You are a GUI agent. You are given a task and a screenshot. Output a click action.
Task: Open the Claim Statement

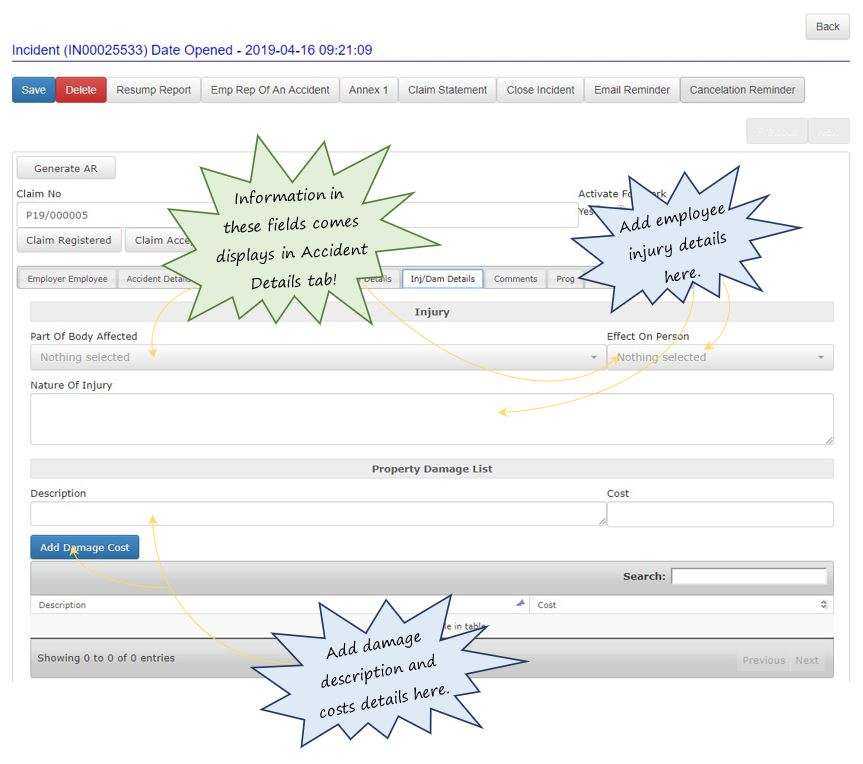click(x=446, y=89)
